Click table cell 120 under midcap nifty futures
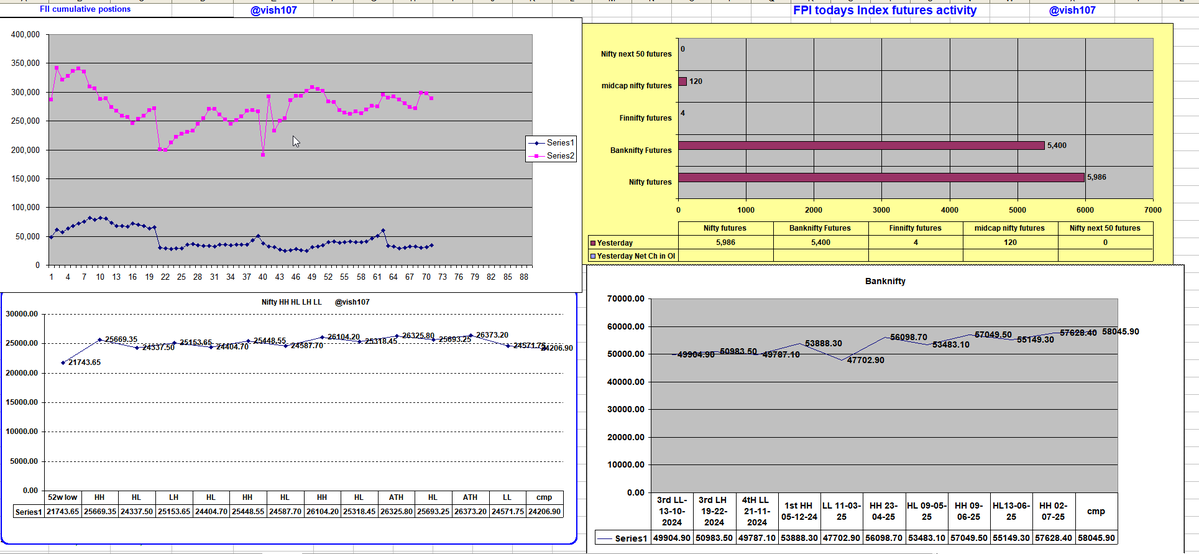Viewport: 1199px width, 554px height. pyautogui.click(x=1009, y=243)
